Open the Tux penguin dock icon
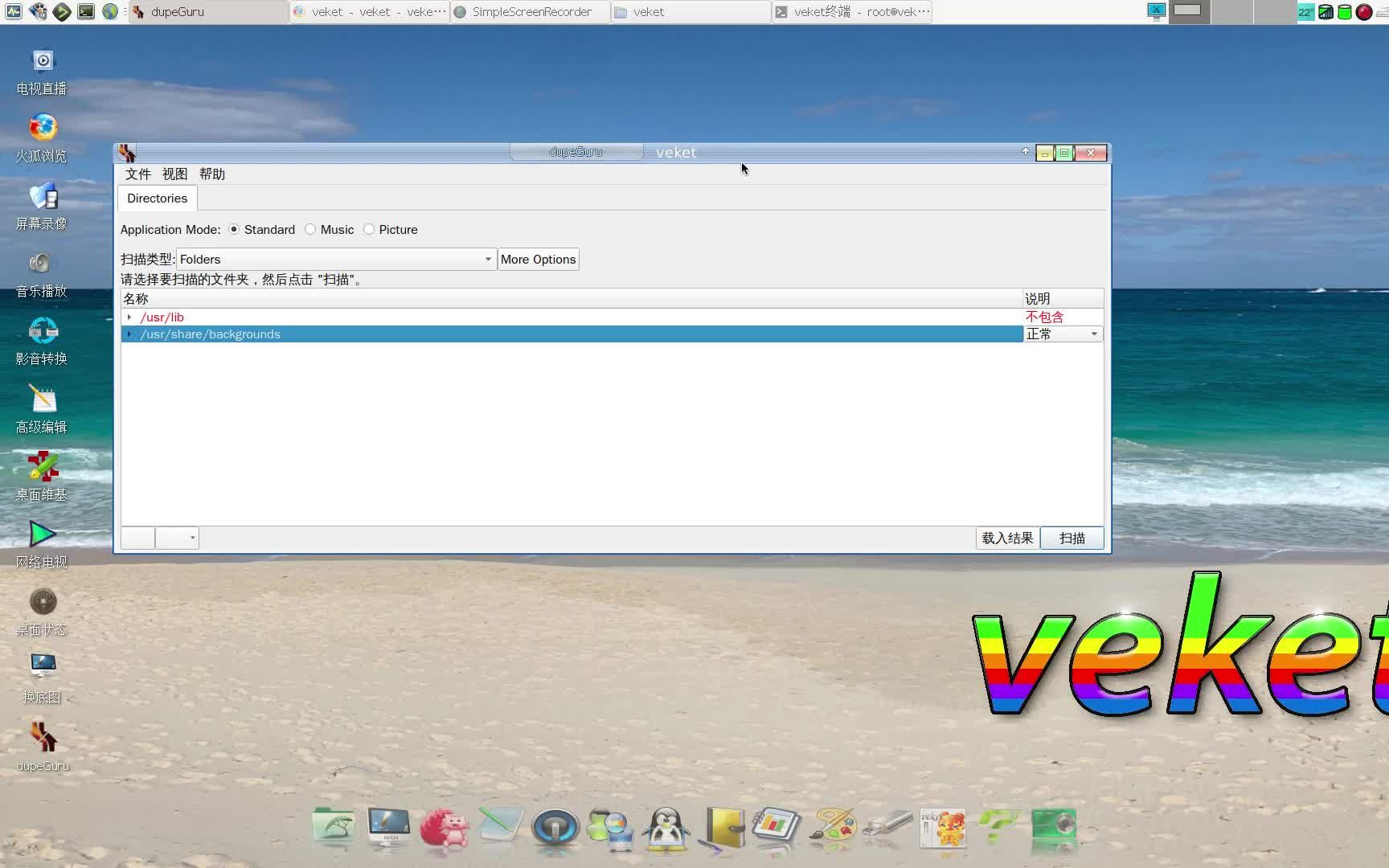Image resolution: width=1389 pixels, height=868 pixels. coord(666,829)
